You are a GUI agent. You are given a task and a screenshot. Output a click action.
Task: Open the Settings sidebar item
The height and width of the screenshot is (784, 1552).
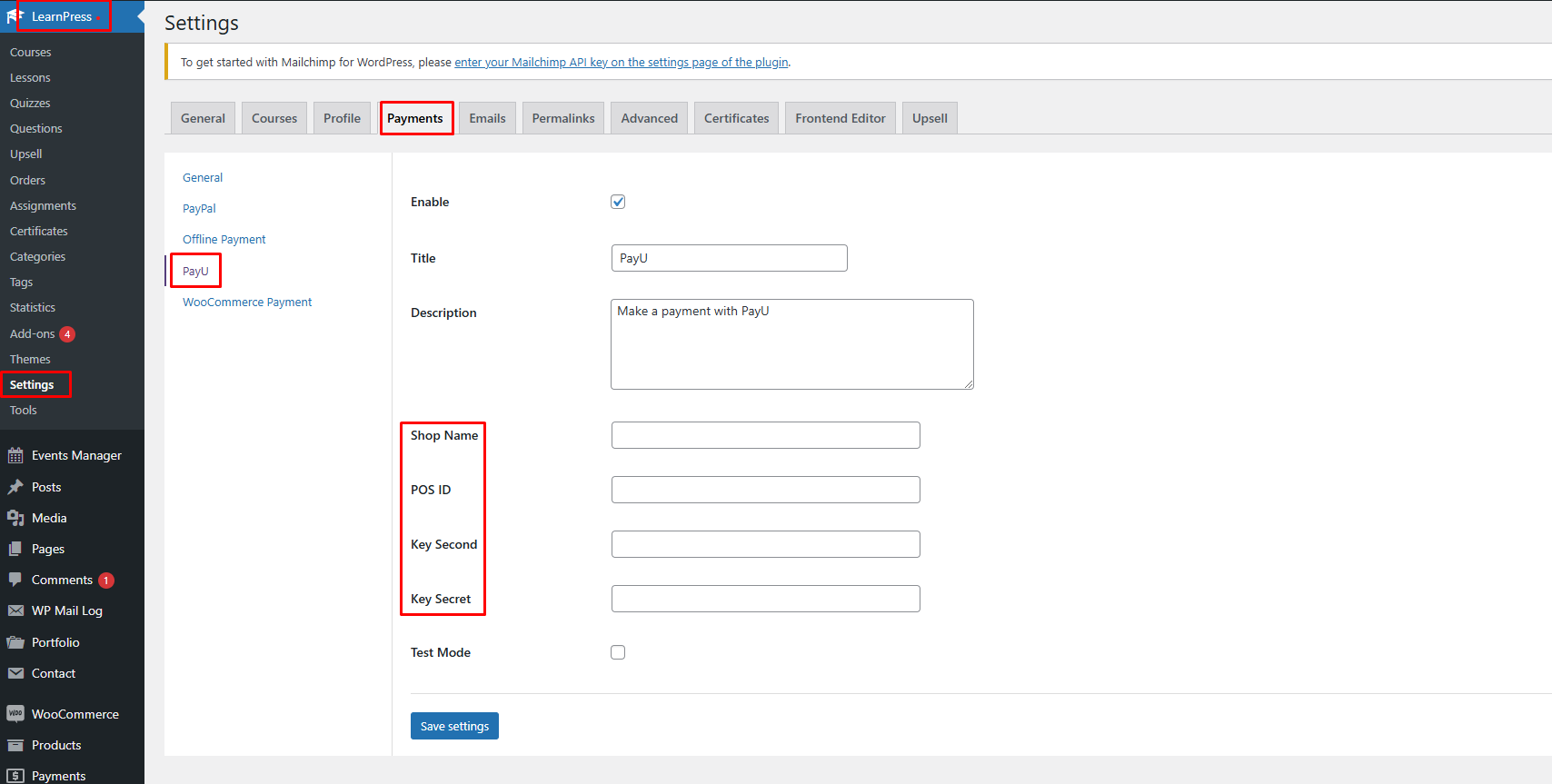32,385
